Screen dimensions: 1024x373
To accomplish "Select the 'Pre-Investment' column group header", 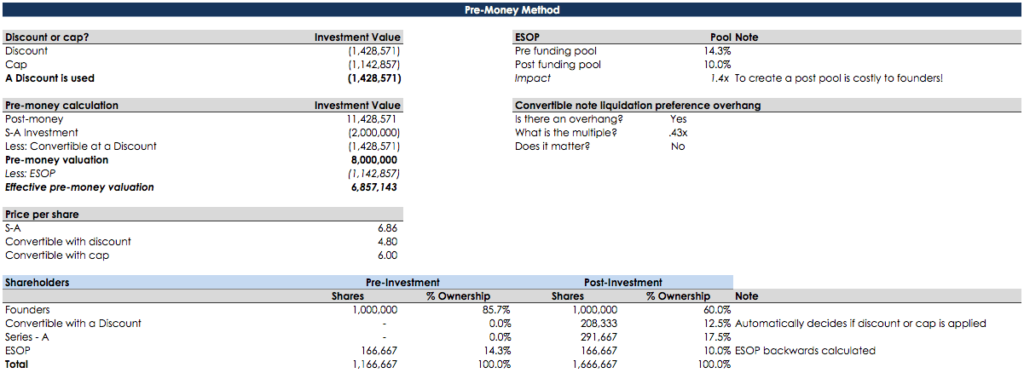I will click(x=402, y=282).
